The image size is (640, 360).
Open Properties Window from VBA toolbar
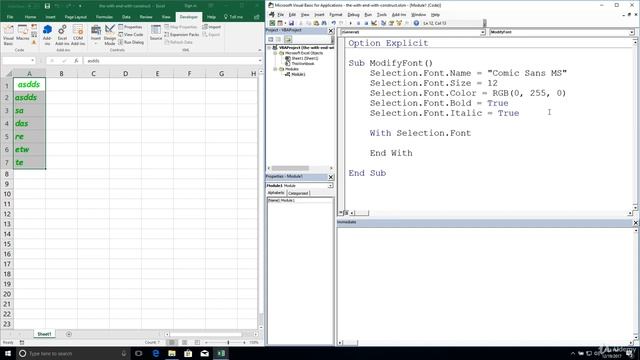[391, 23]
